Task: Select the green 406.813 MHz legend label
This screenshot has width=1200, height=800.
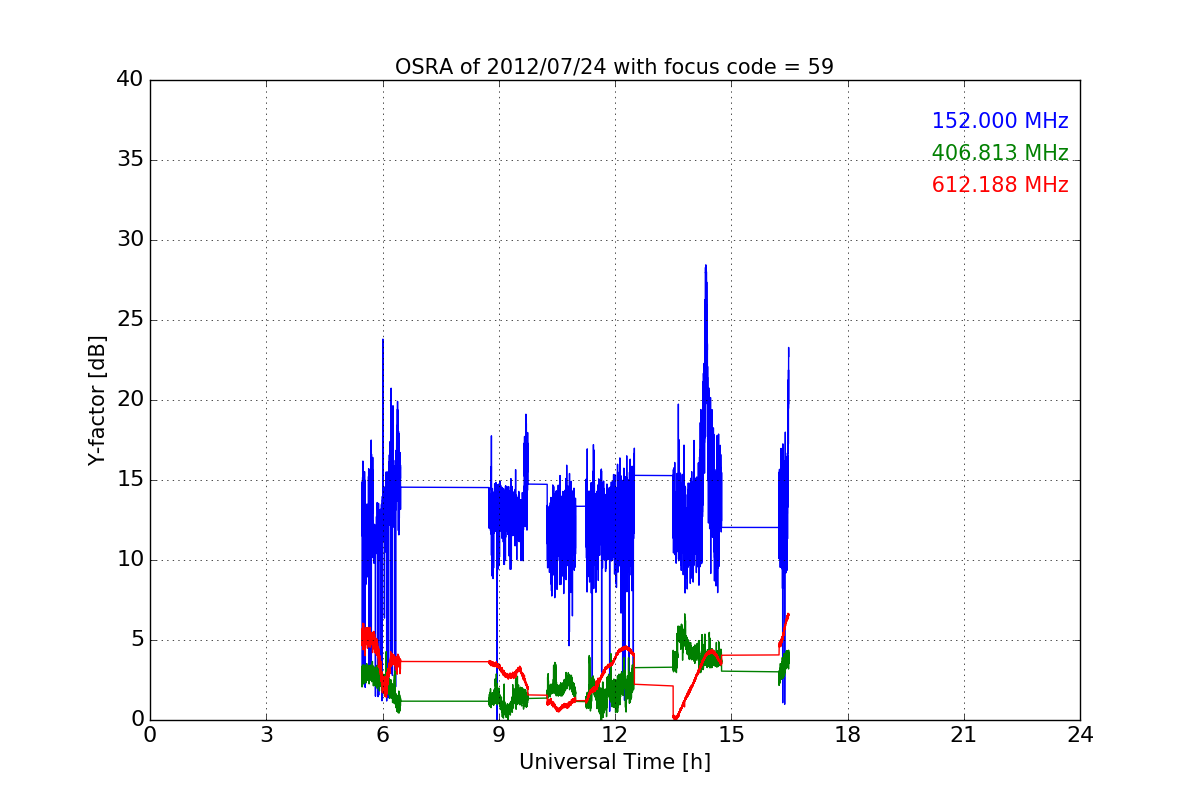Action: [x=1000, y=153]
